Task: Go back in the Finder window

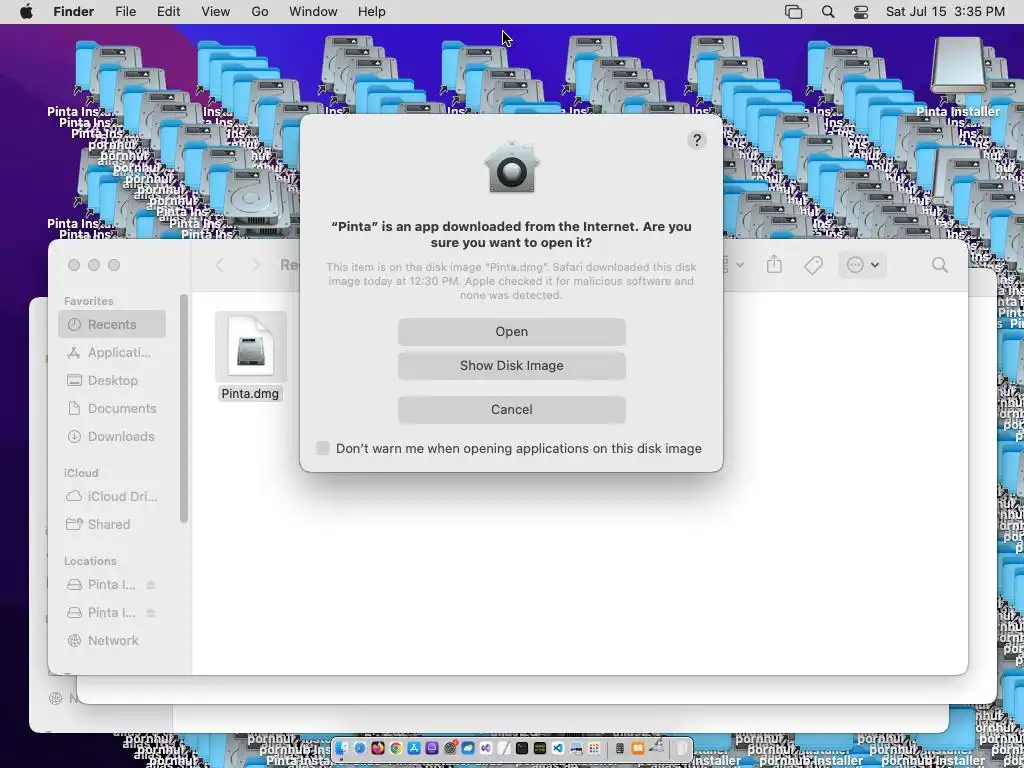Action: (x=220, y=264)
